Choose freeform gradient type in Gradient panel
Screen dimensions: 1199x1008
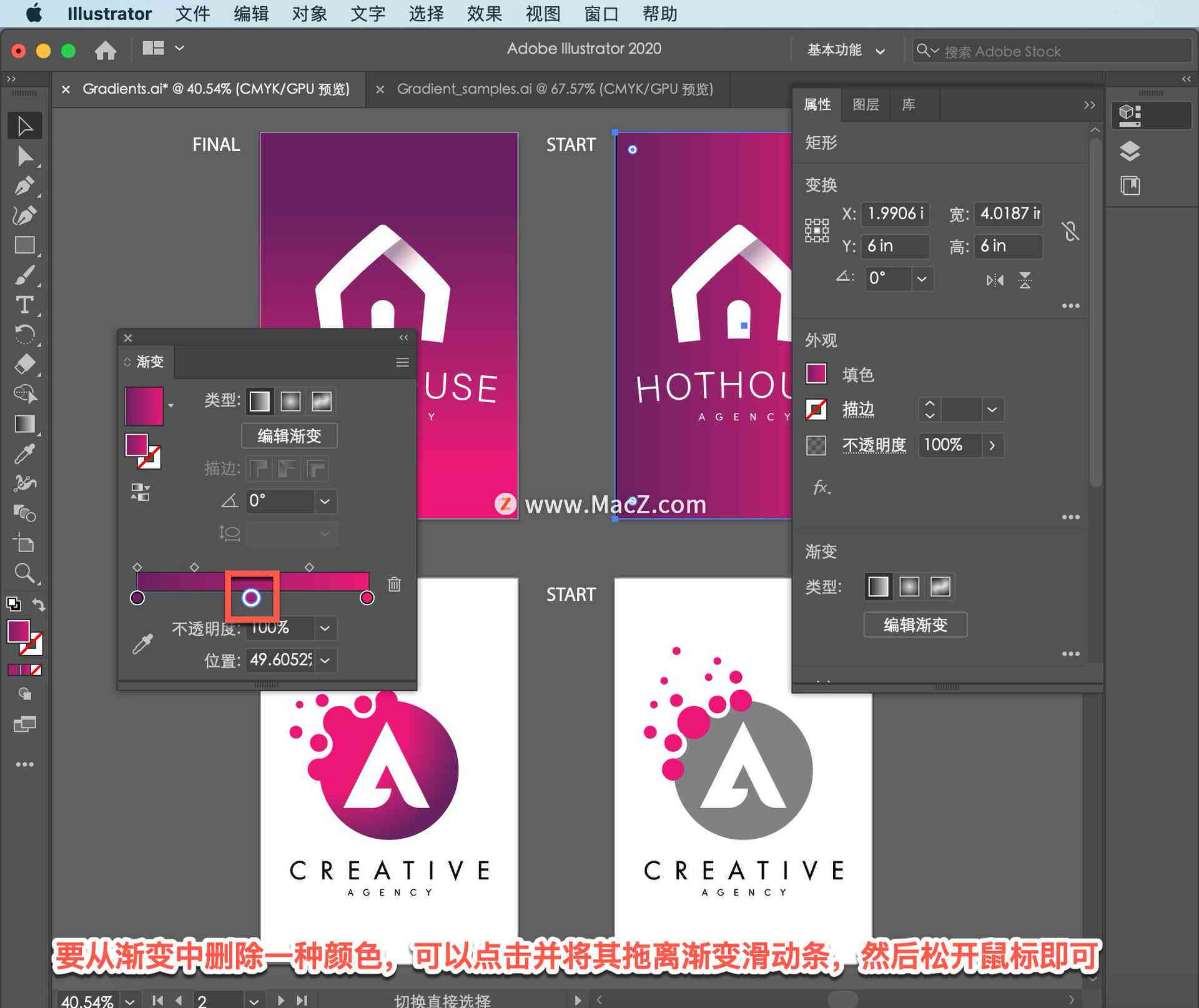pos(321,401)
